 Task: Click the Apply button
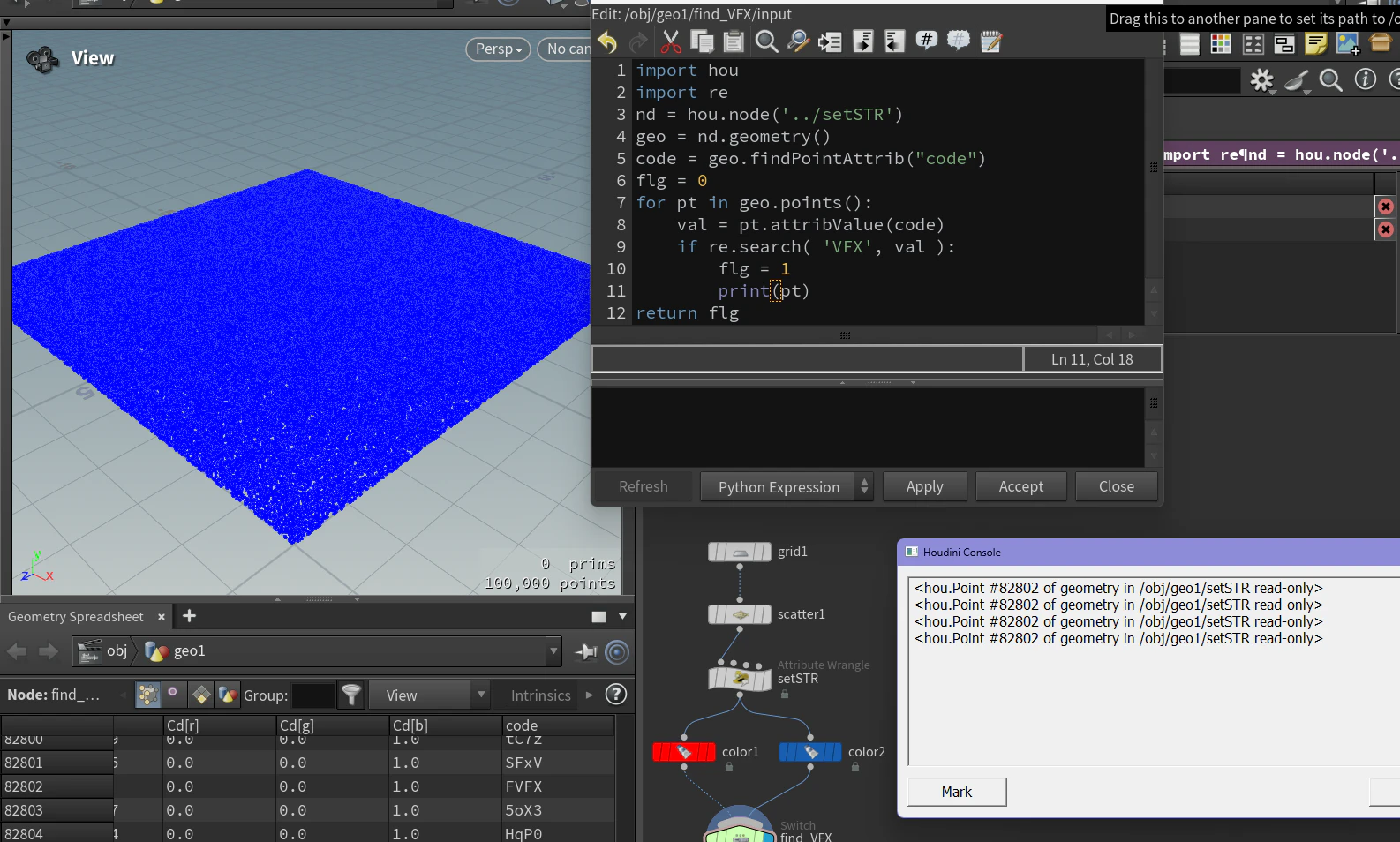pos(924,487)
